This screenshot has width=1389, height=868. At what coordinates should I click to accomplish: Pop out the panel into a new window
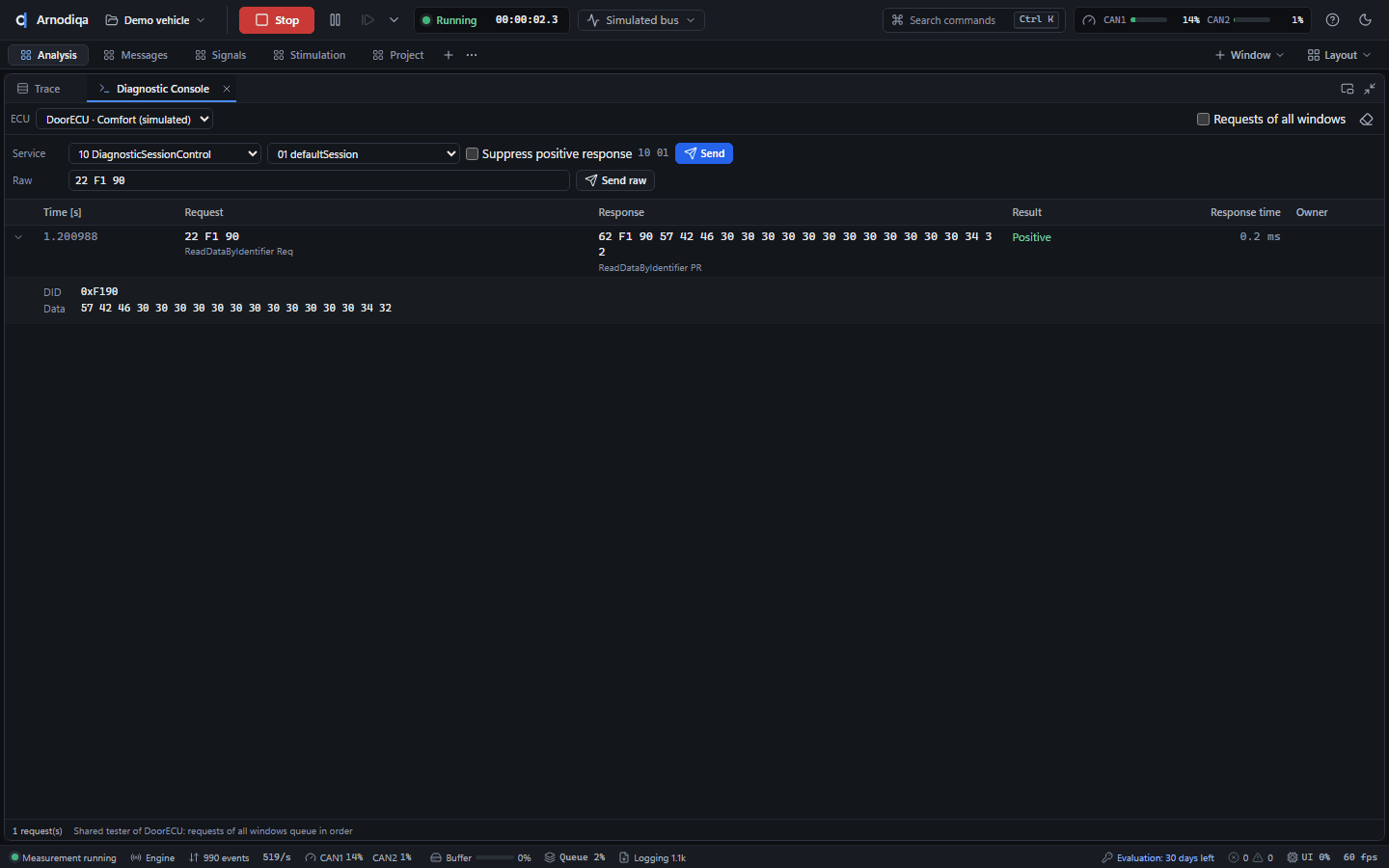(x=1348, y=89)
